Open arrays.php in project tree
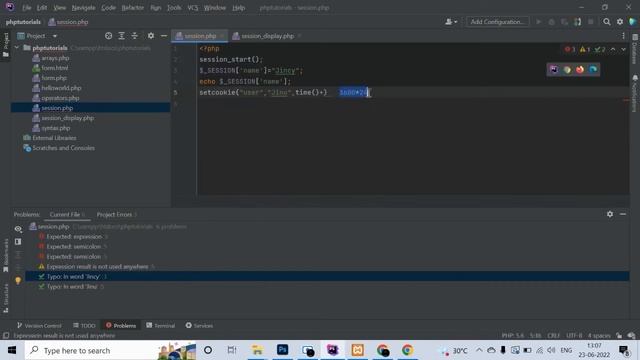The image size is (640, 360). 55,58
